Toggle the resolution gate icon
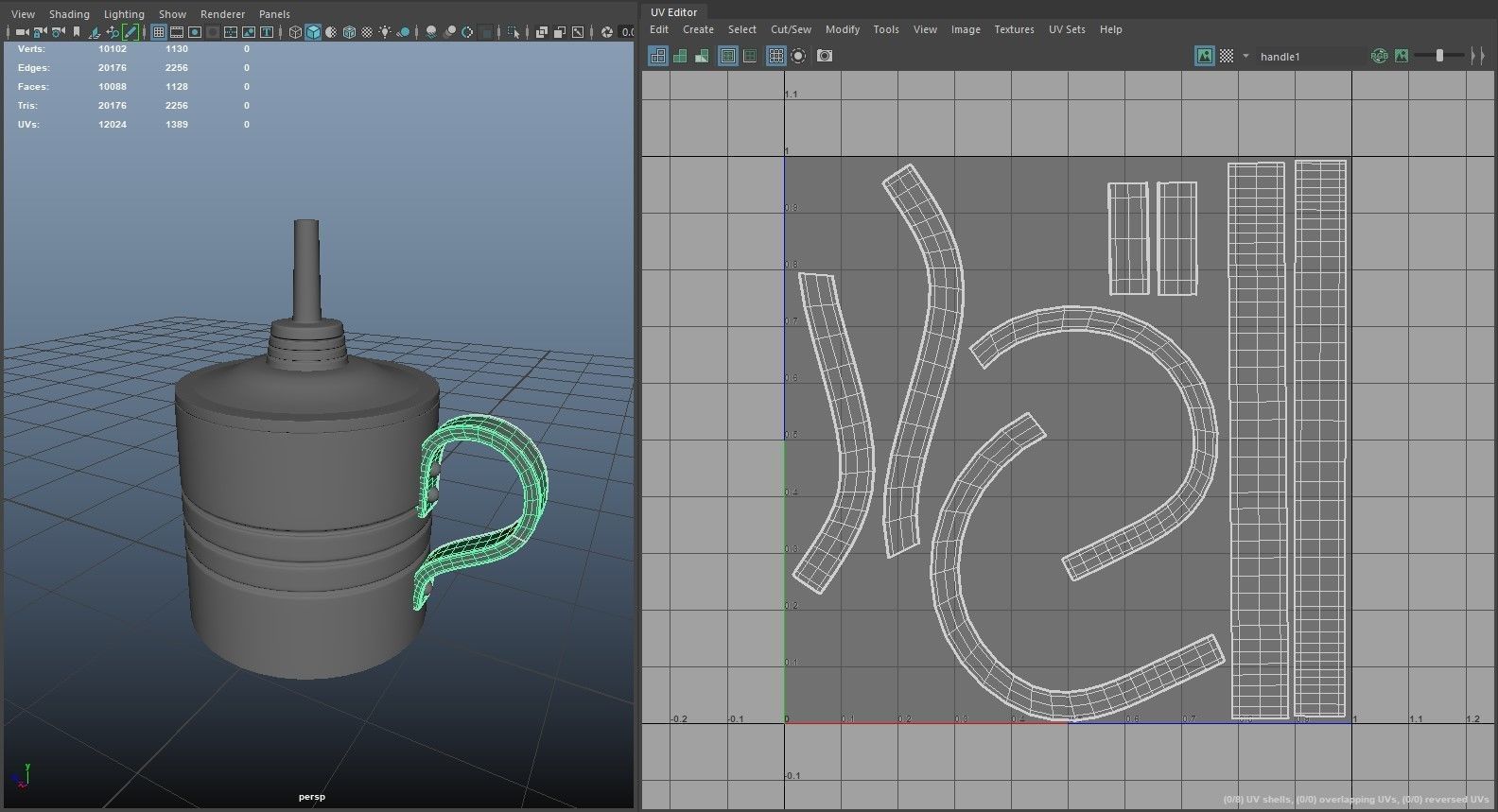 [x=195, y=32]
